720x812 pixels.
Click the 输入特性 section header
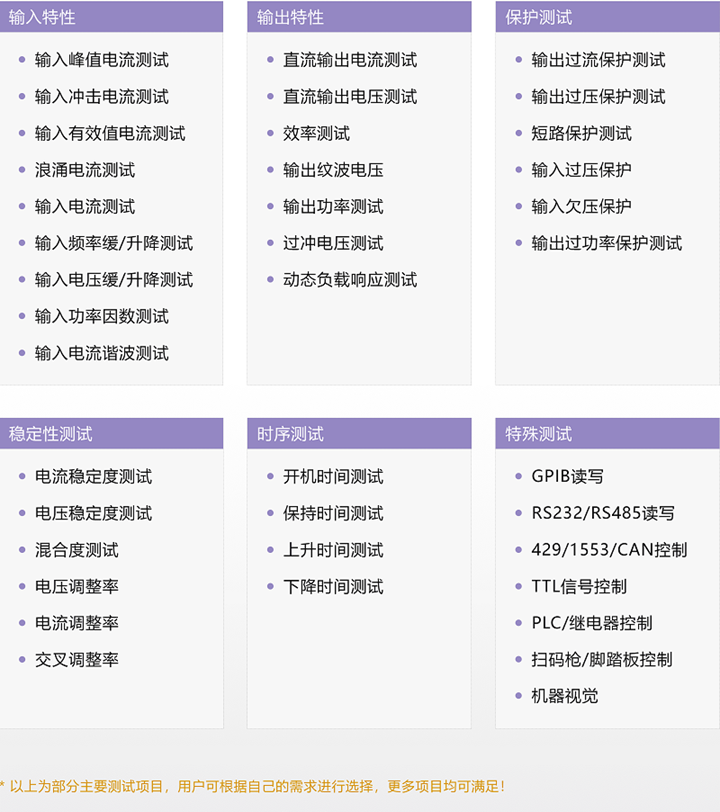[x=42, y=17]
